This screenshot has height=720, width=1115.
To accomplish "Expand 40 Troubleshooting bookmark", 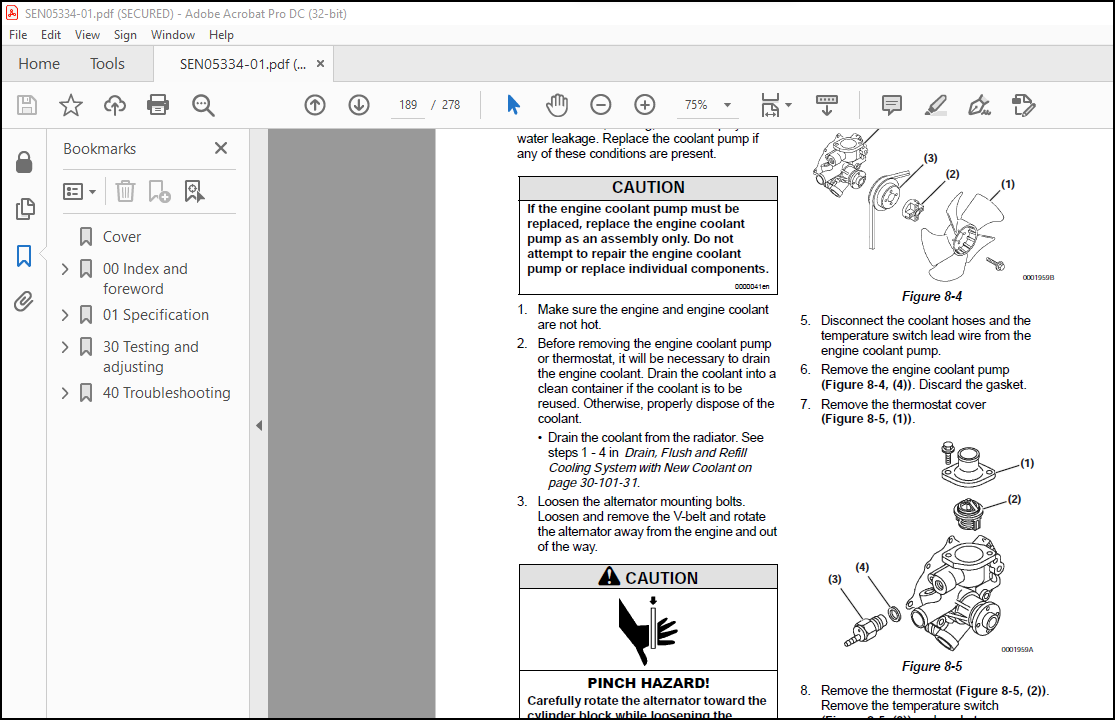I will coord(65,393).
